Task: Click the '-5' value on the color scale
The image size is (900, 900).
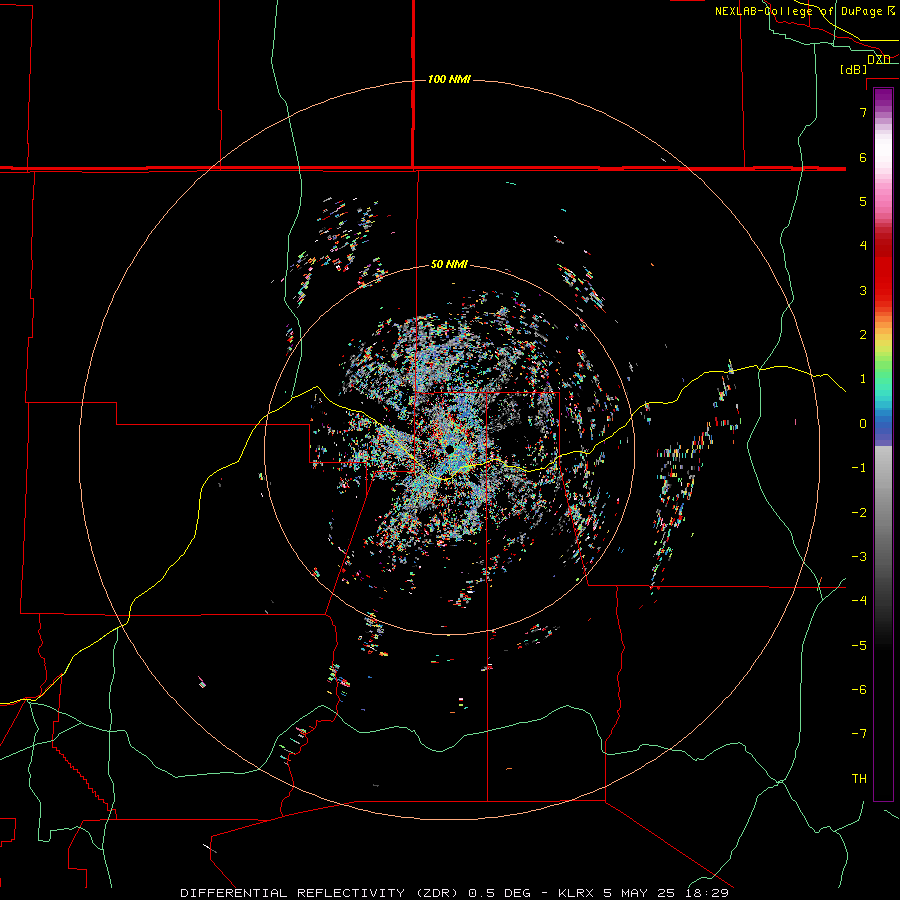Action: [859, 646]
